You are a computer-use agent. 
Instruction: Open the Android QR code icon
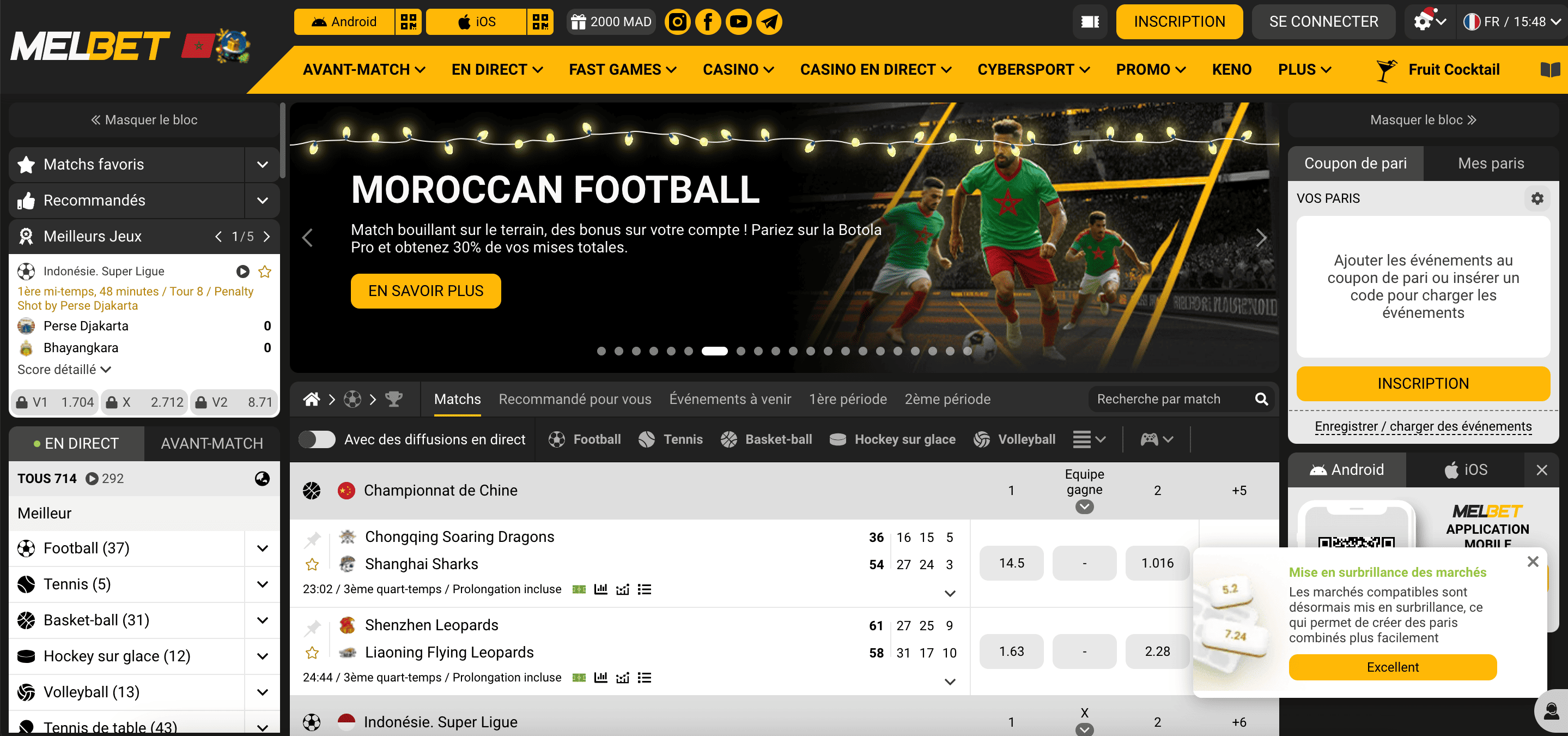409,22
